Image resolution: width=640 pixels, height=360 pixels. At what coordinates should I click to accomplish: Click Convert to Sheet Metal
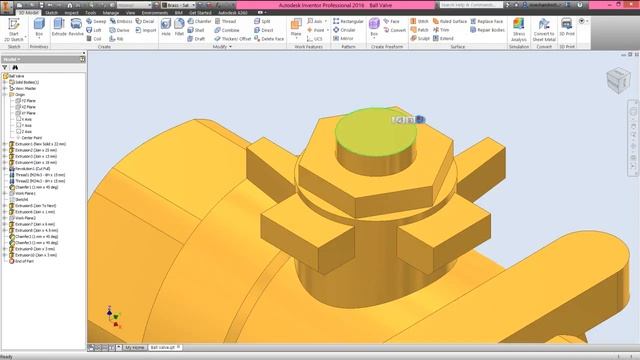coord(544,30)
